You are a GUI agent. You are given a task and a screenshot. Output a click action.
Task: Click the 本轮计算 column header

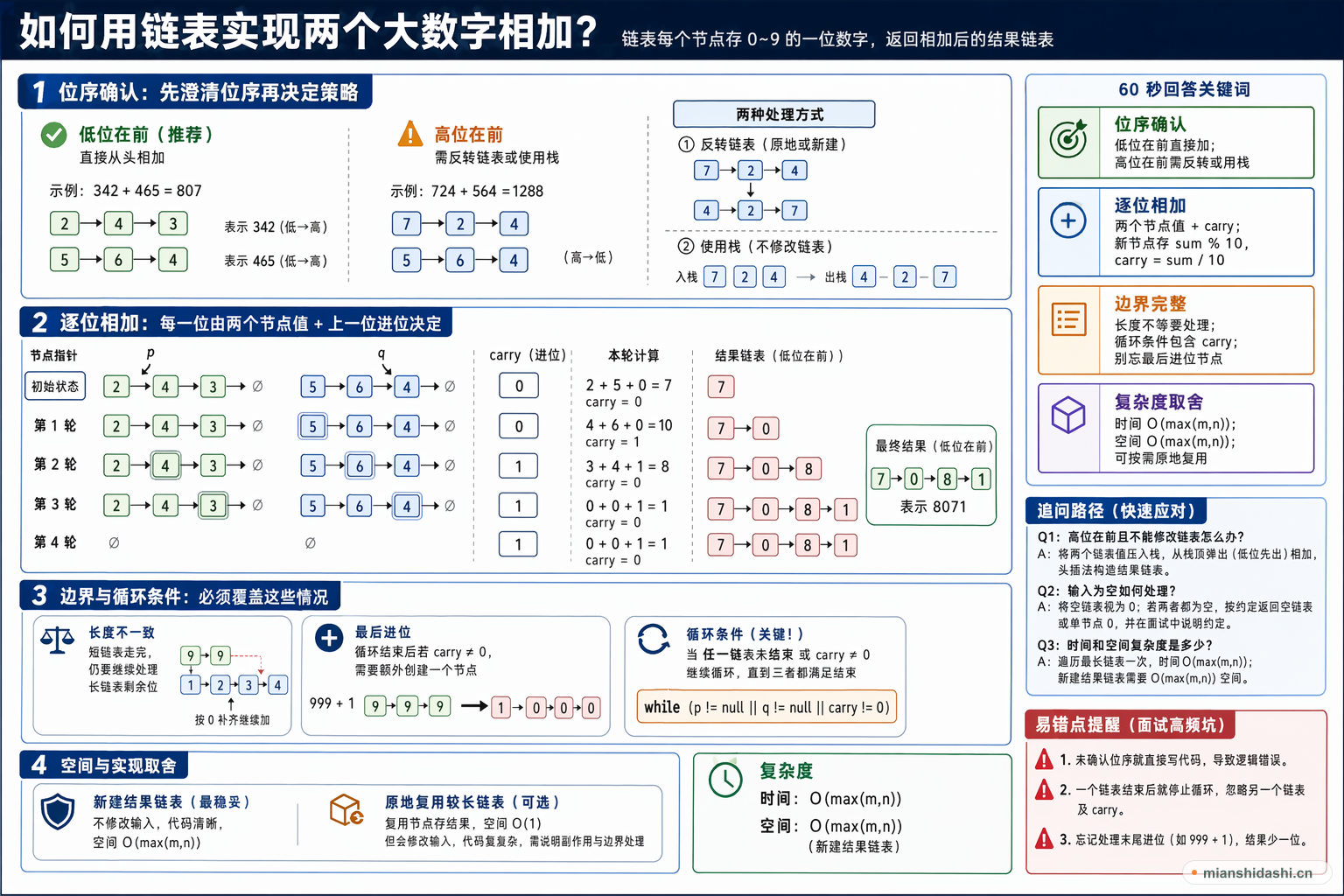633,355
